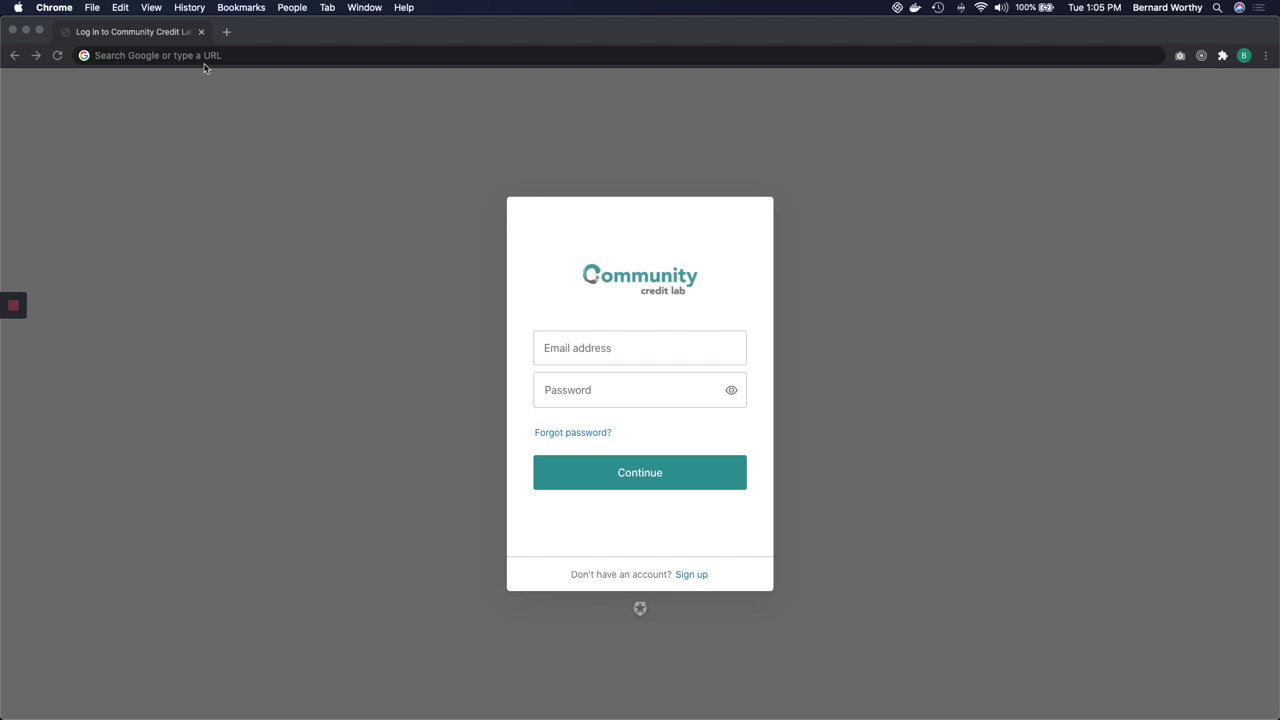Click the concentric circles extension icon

(1201, 56)
